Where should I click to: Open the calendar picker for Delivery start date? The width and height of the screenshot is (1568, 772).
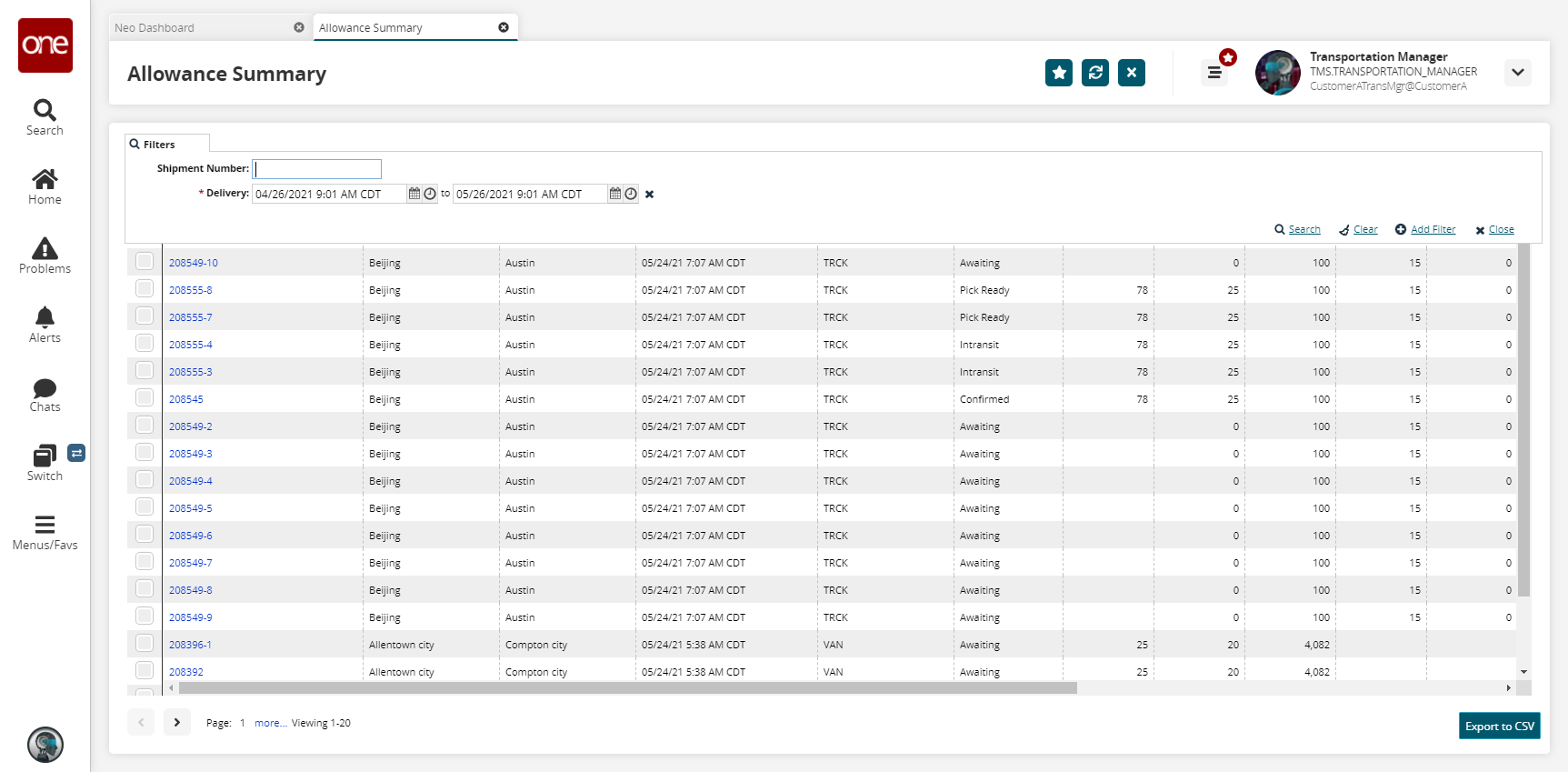[x=414, y=194]
